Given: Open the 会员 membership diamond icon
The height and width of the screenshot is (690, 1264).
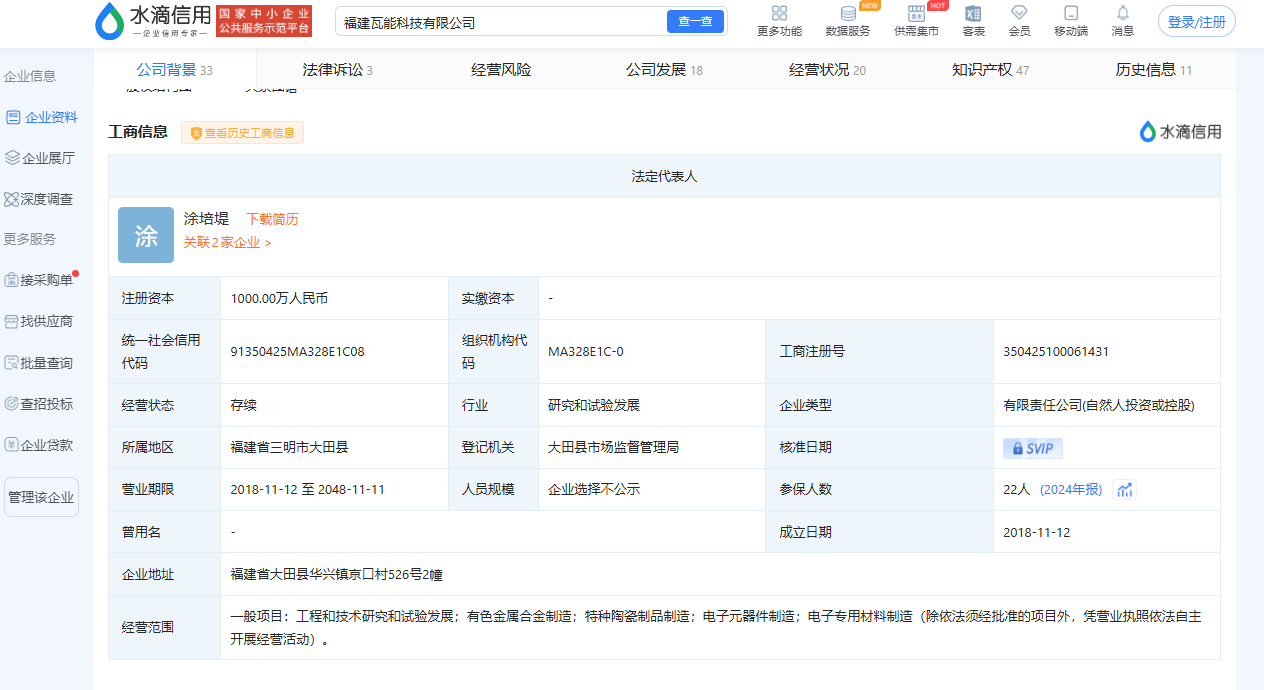Looking at the screenshot, I should (x=1019, y=14).
